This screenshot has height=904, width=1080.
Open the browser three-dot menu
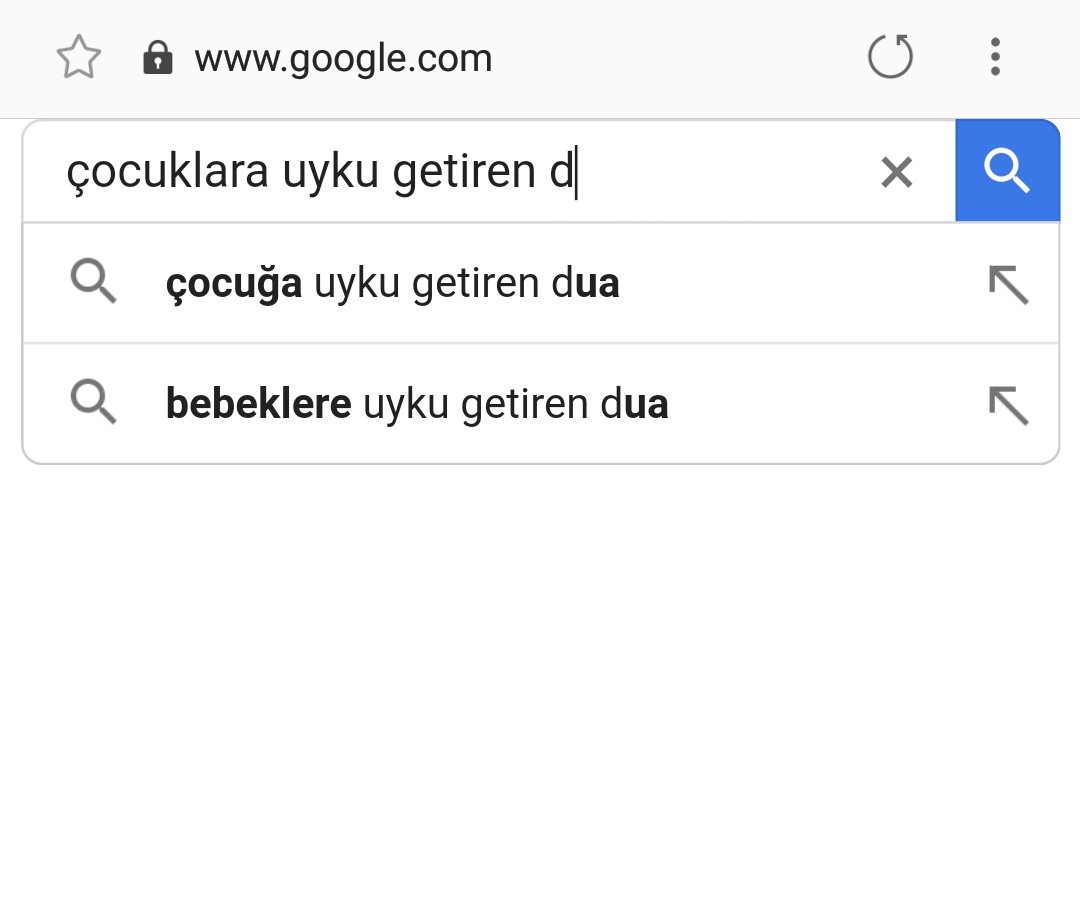(x=995, y=56)
